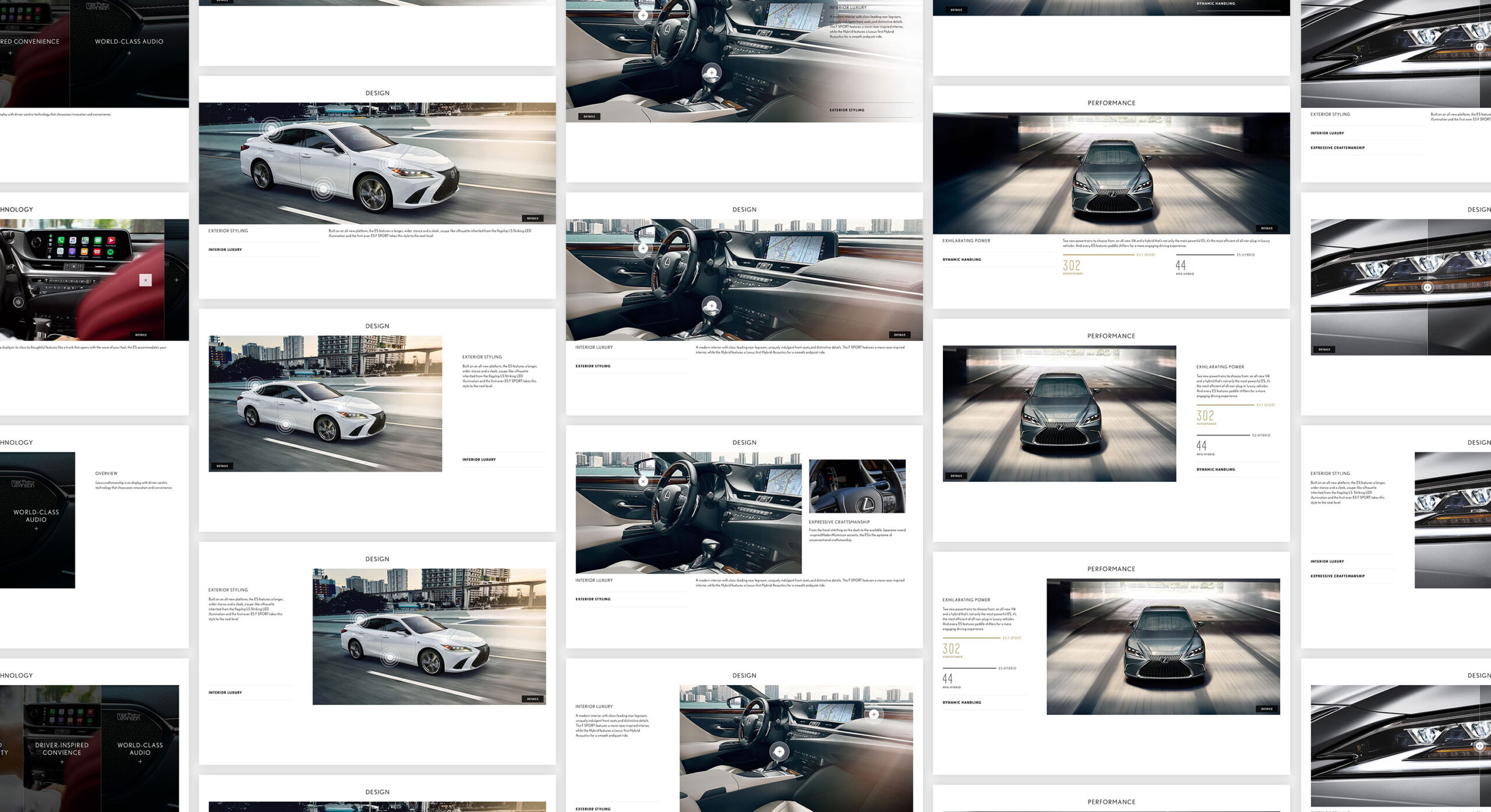Select Expressive Craftsmanship beside left-text headlight card
The width and height of the screenshot is (1491, 812).
tap(1338, 576)
